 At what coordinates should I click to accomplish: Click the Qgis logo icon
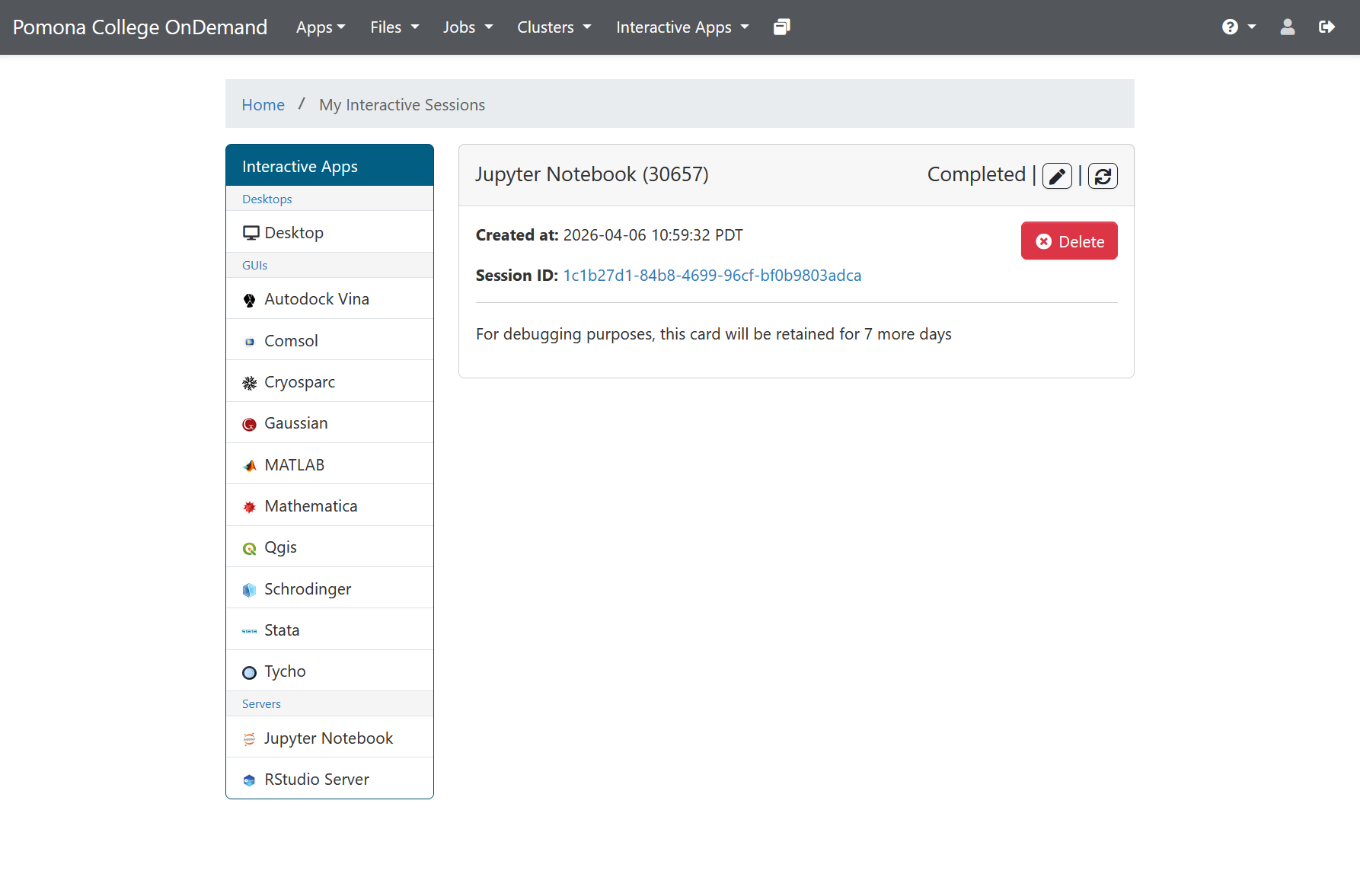point(249,548)
